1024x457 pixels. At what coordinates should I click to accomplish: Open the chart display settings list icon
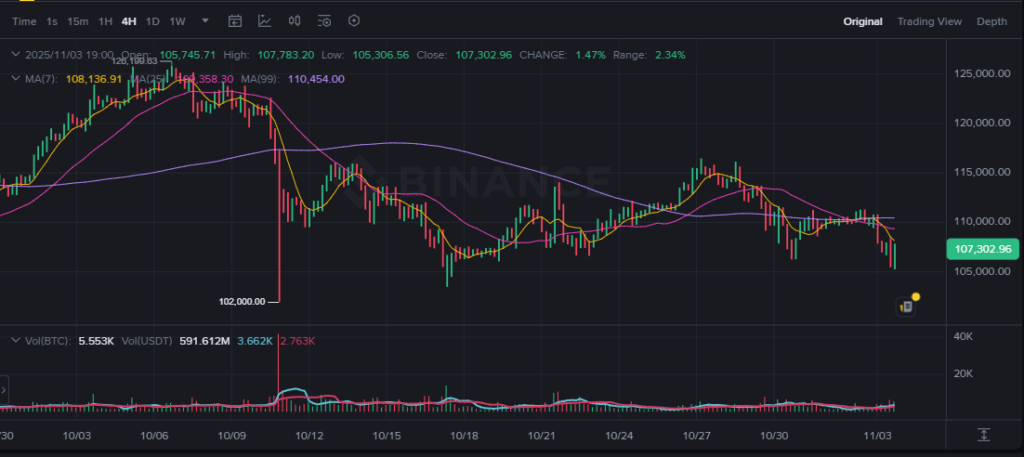(324, 21)
